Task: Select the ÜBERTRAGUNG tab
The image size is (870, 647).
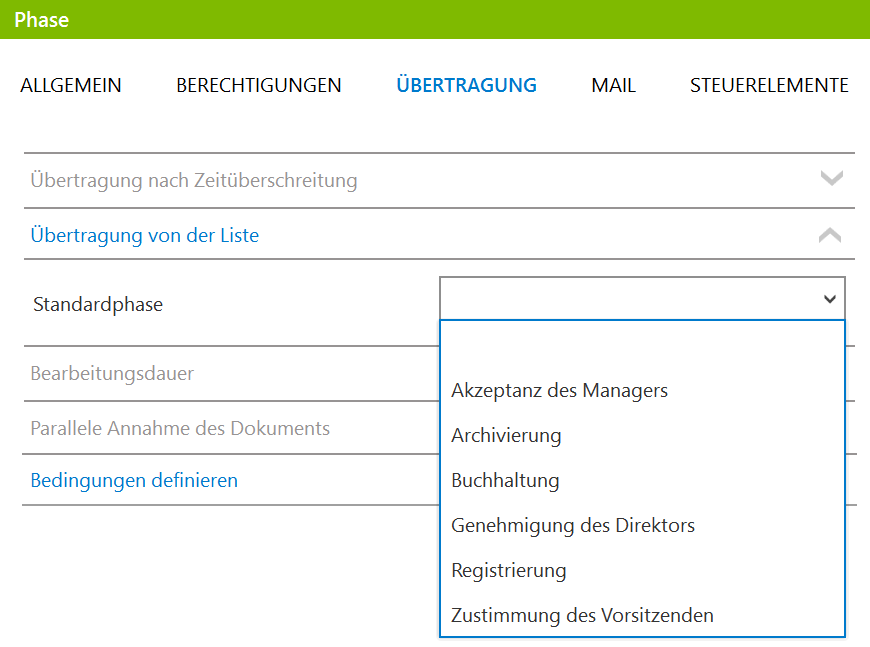Action: tap(467, 85)
